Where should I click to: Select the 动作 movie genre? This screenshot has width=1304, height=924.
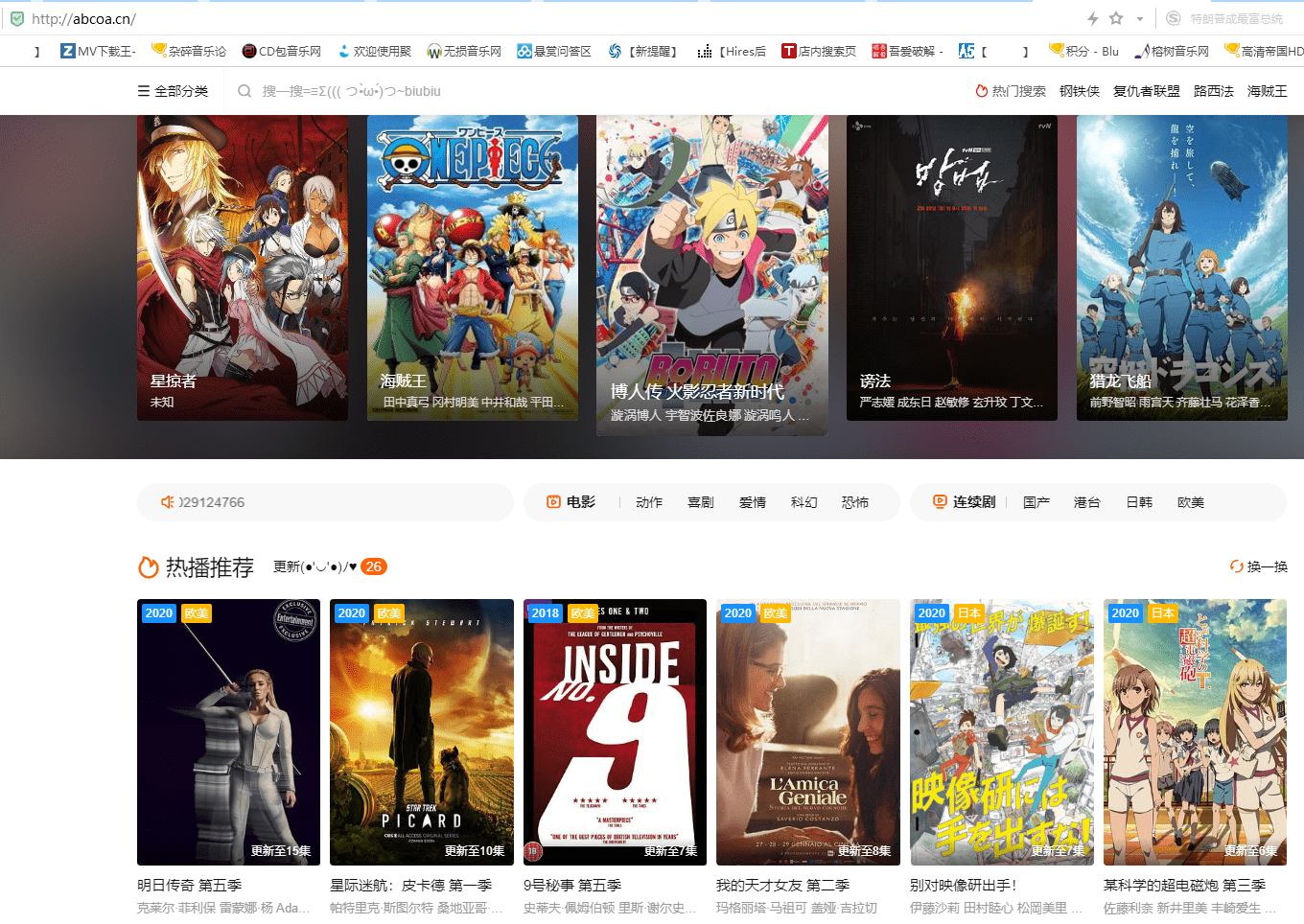(649, 502)
